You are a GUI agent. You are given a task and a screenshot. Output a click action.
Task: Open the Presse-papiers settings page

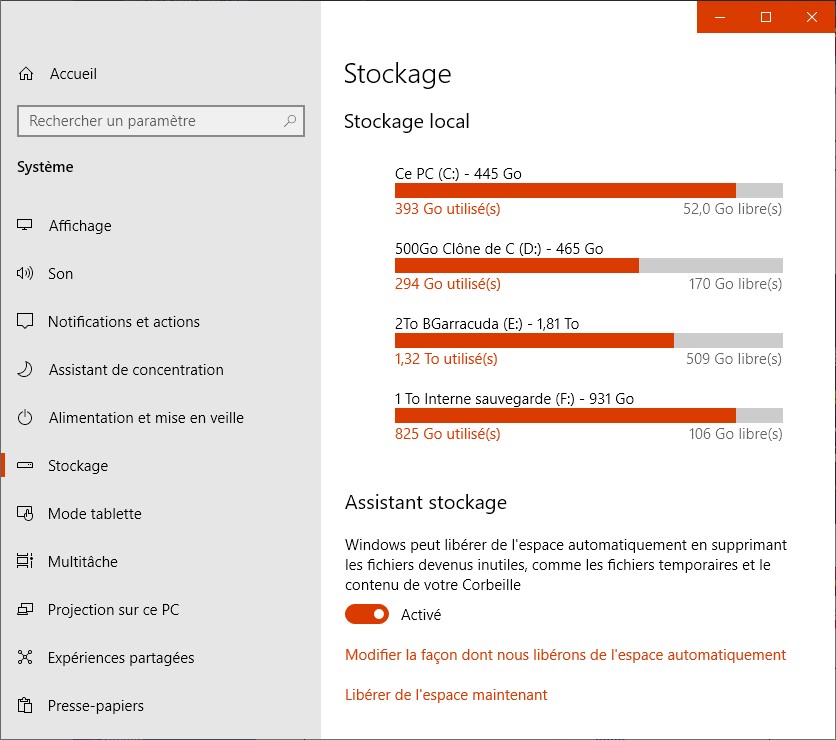click(96, 706)
